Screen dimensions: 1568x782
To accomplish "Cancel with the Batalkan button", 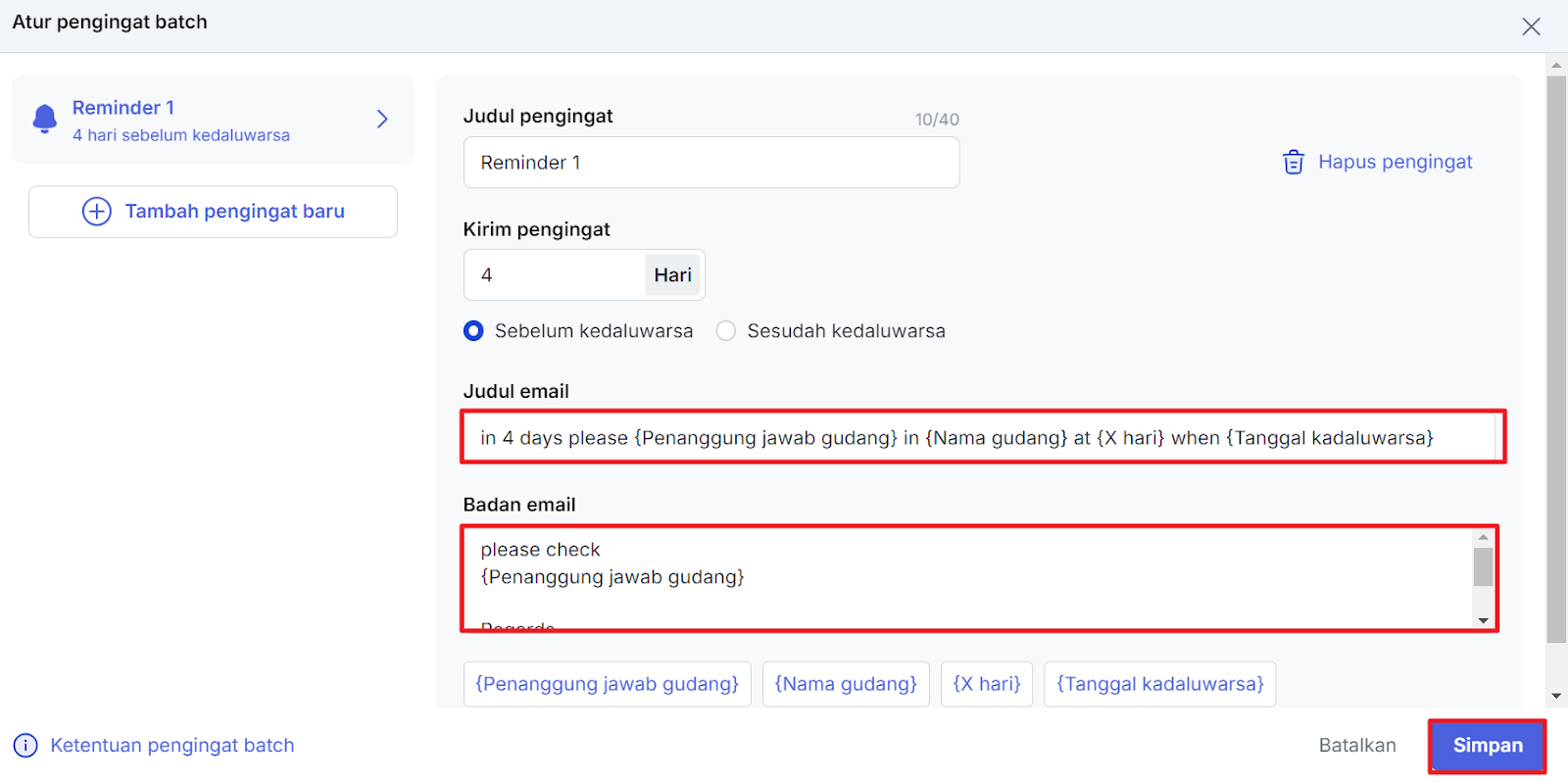I will click(1356, 746).
